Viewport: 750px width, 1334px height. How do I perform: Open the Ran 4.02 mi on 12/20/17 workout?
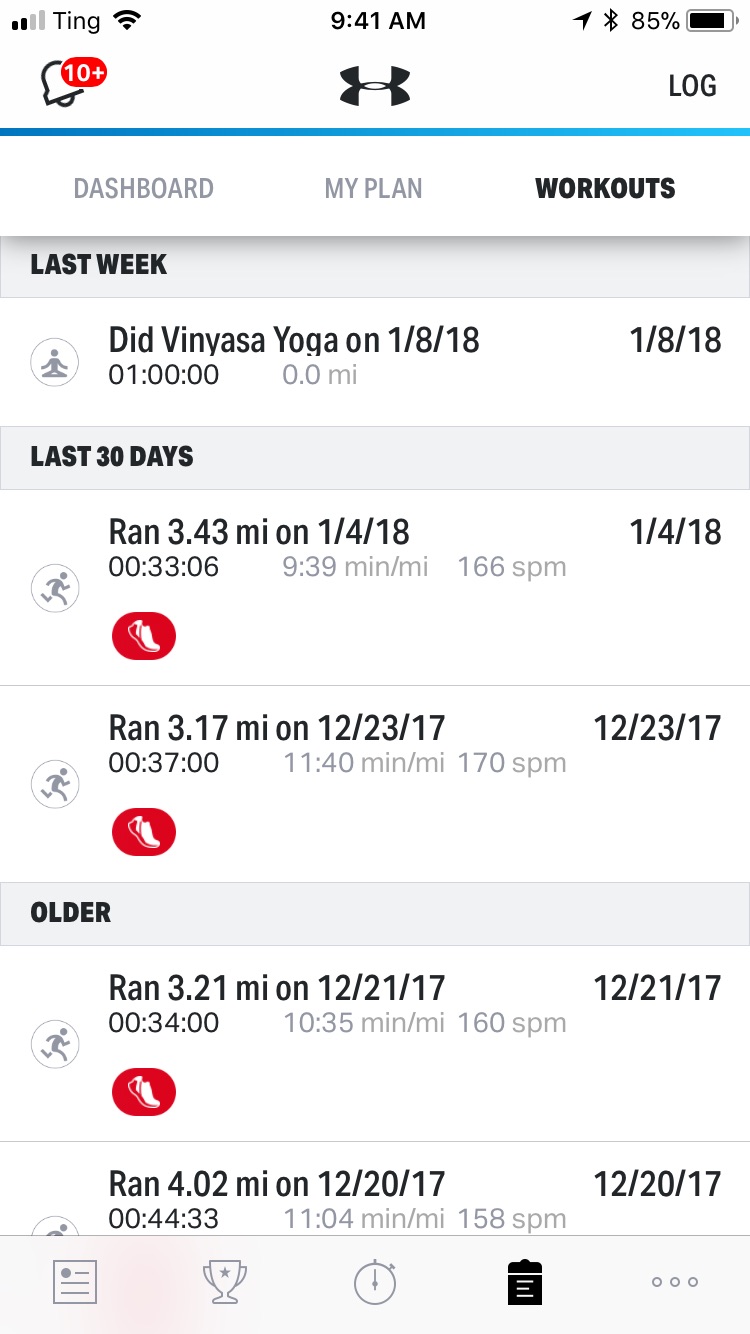coord(375,1189)
